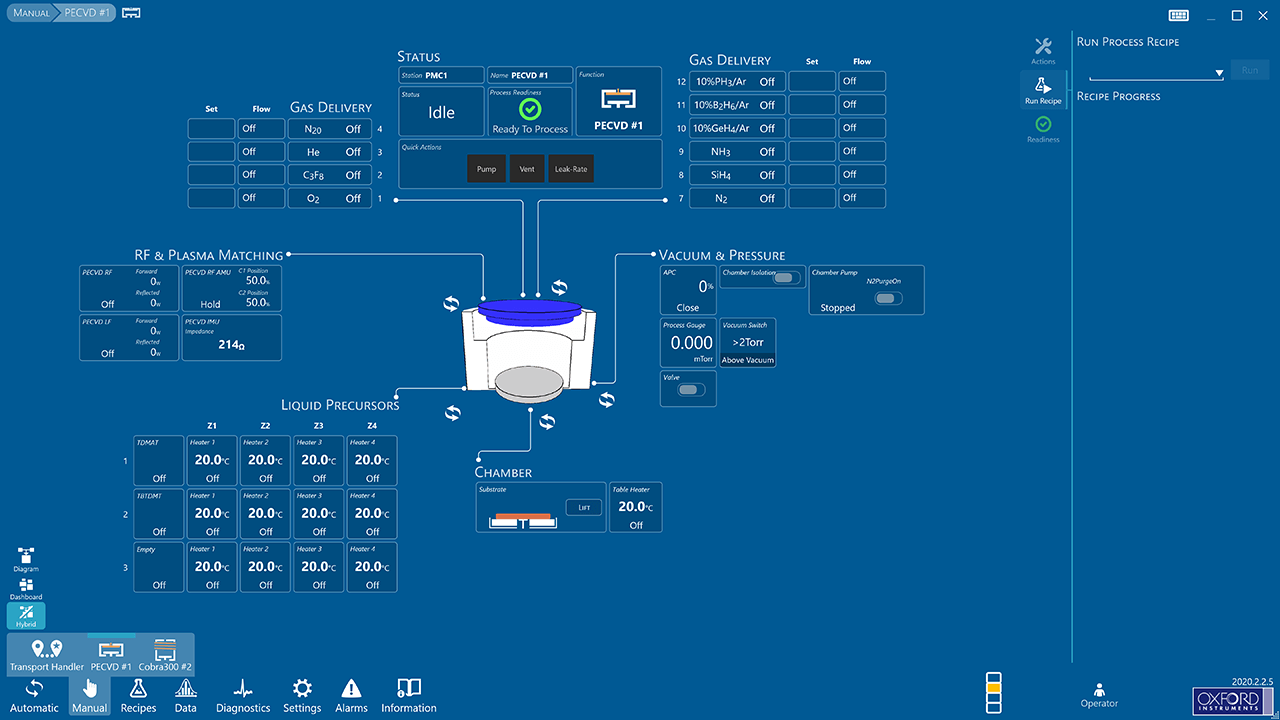Open the Information tab
1280x720 pixels.
coord(409,695)
